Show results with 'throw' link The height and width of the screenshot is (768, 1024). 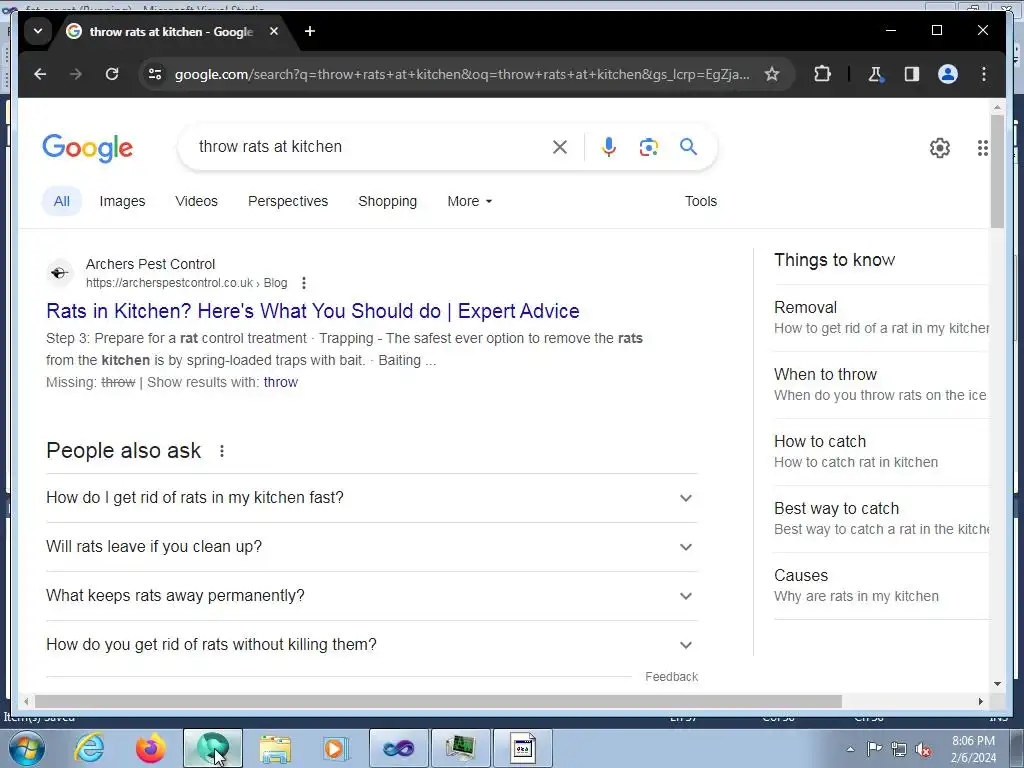281,383
